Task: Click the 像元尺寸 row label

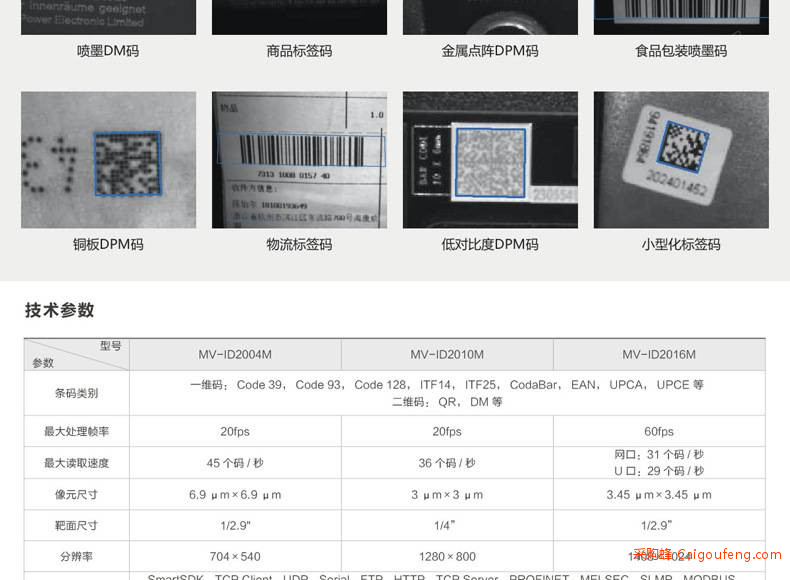Action: click(77, 495)
